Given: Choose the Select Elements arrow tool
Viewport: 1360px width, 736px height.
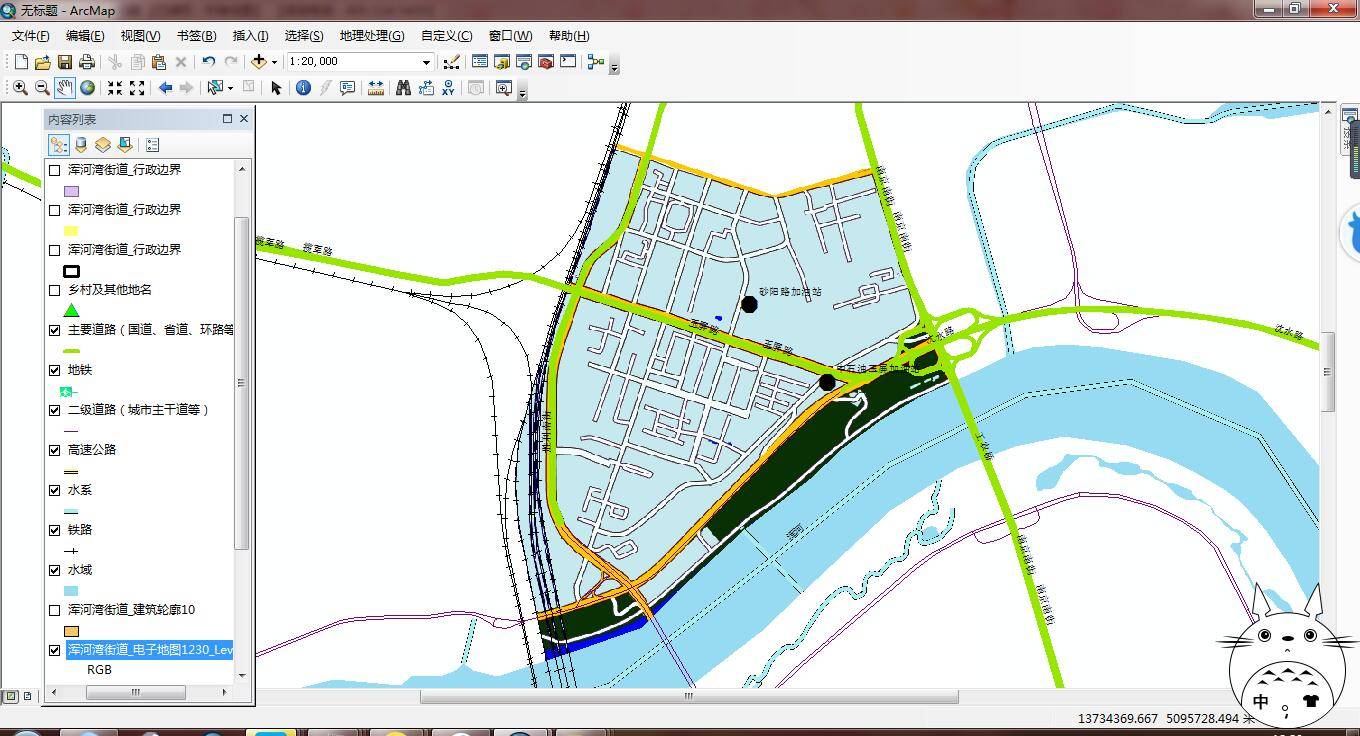Looking at the screenshot, I should (277, 88).
